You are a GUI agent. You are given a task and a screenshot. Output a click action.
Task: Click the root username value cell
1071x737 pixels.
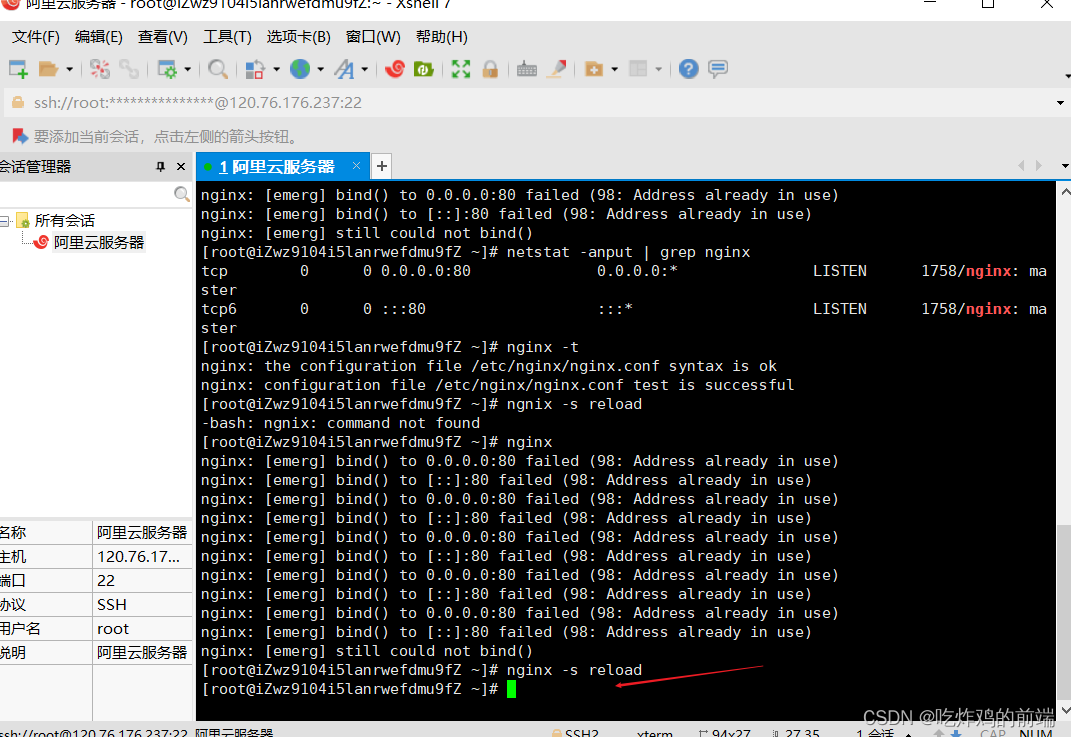coord(142,628)
